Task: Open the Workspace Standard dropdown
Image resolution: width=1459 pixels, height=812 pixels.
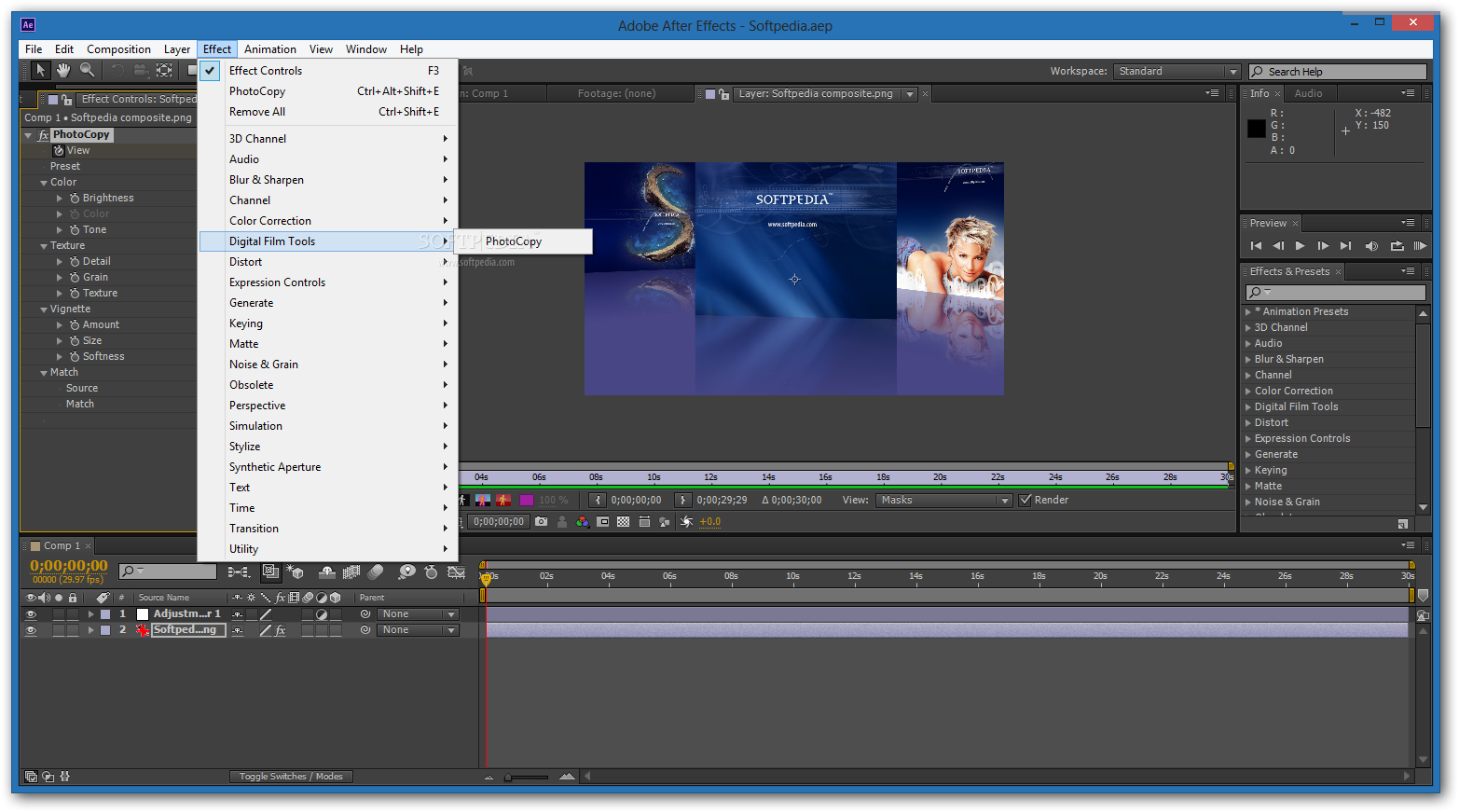Action: 1177,72
